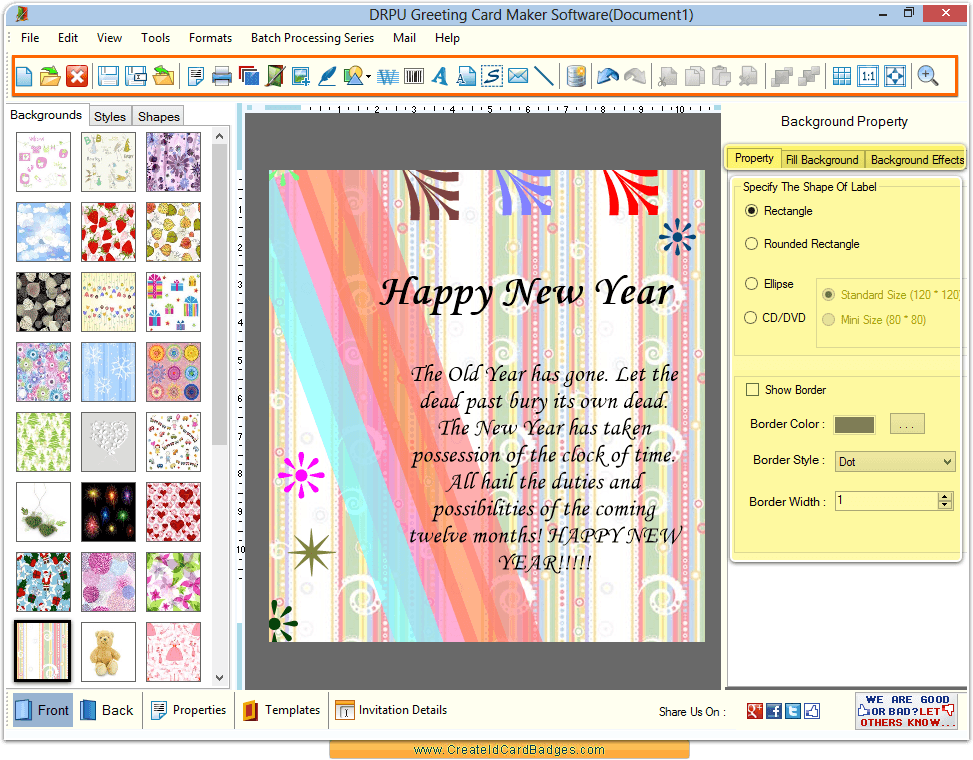Click the database icon in toolbar

[x=576, y=76]
